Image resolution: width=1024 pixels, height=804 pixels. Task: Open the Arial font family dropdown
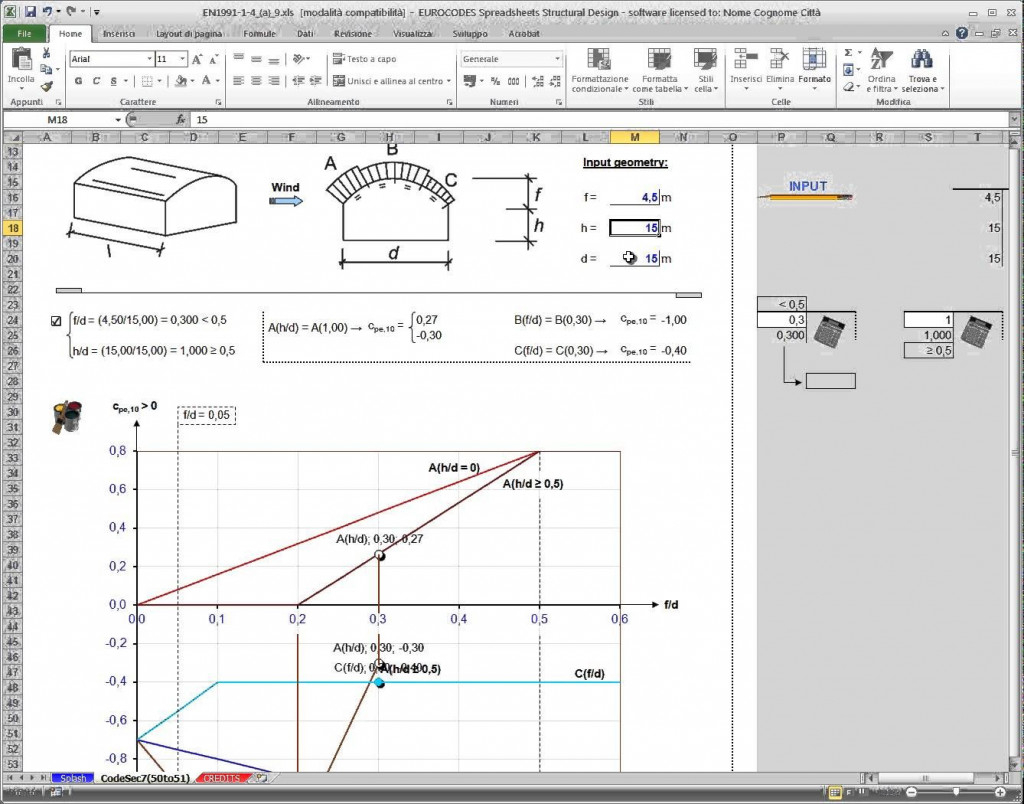[x=148, y=57]
